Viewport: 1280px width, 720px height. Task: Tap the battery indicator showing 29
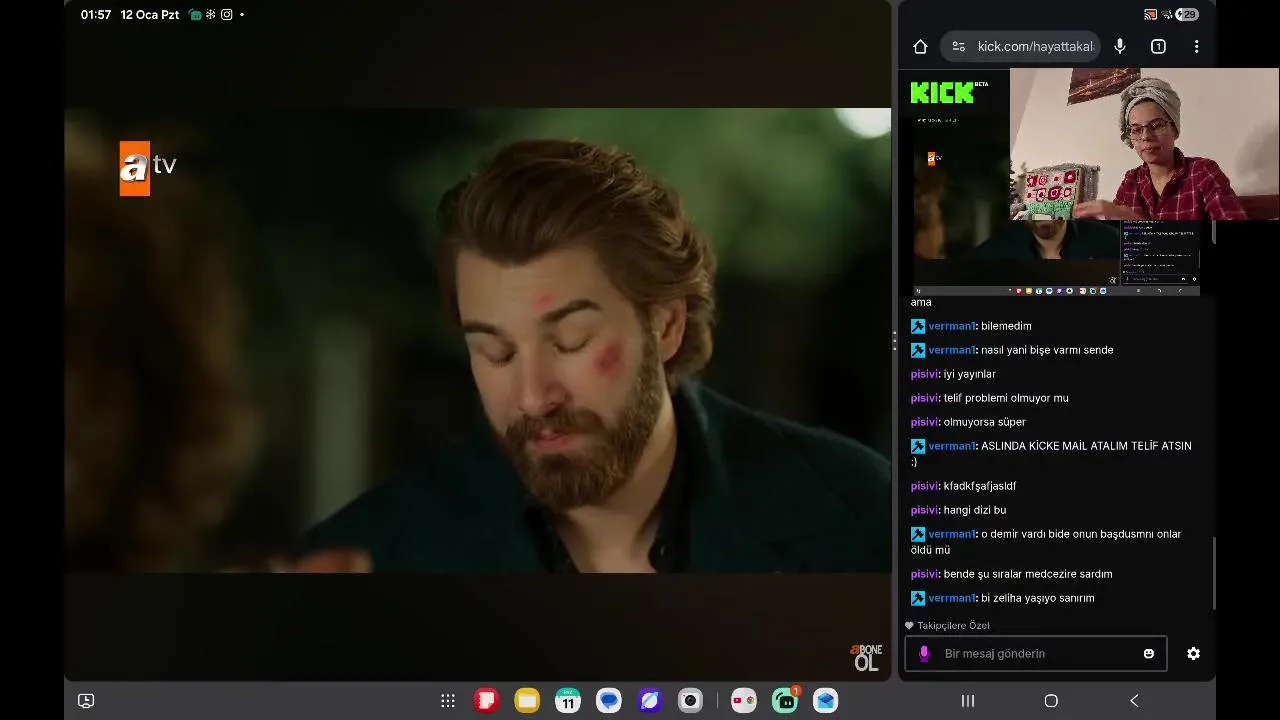(1187, 15)
